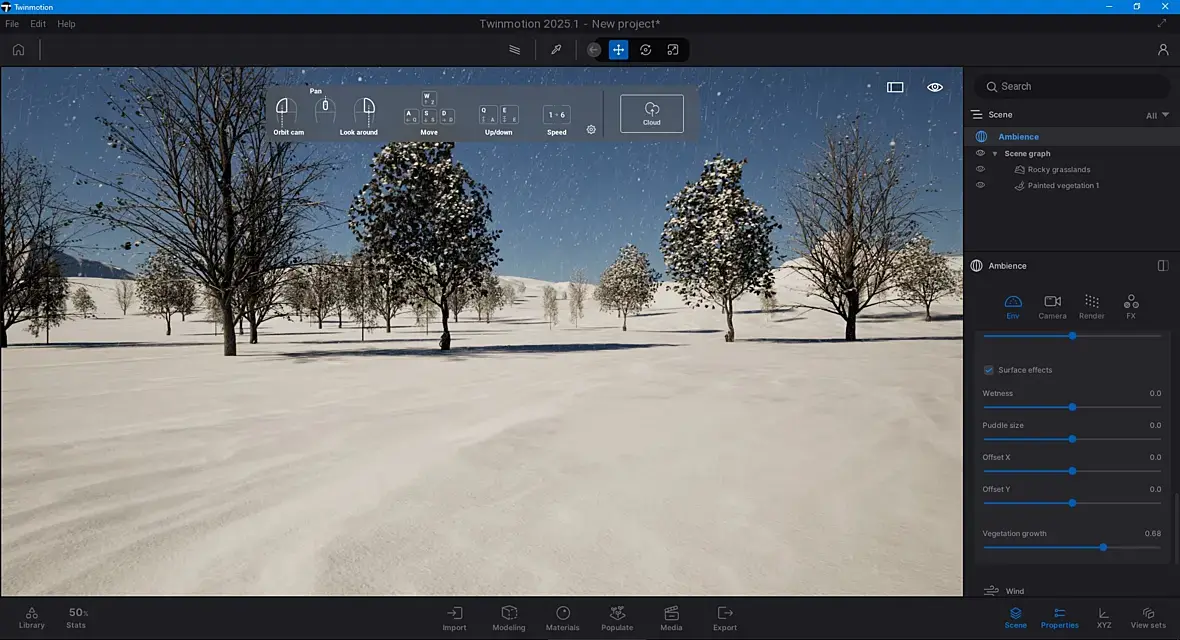Screen dimensions: 1180x640
Task: Click the Speed 1-6 key icon
Action: [x=556, y=114]
